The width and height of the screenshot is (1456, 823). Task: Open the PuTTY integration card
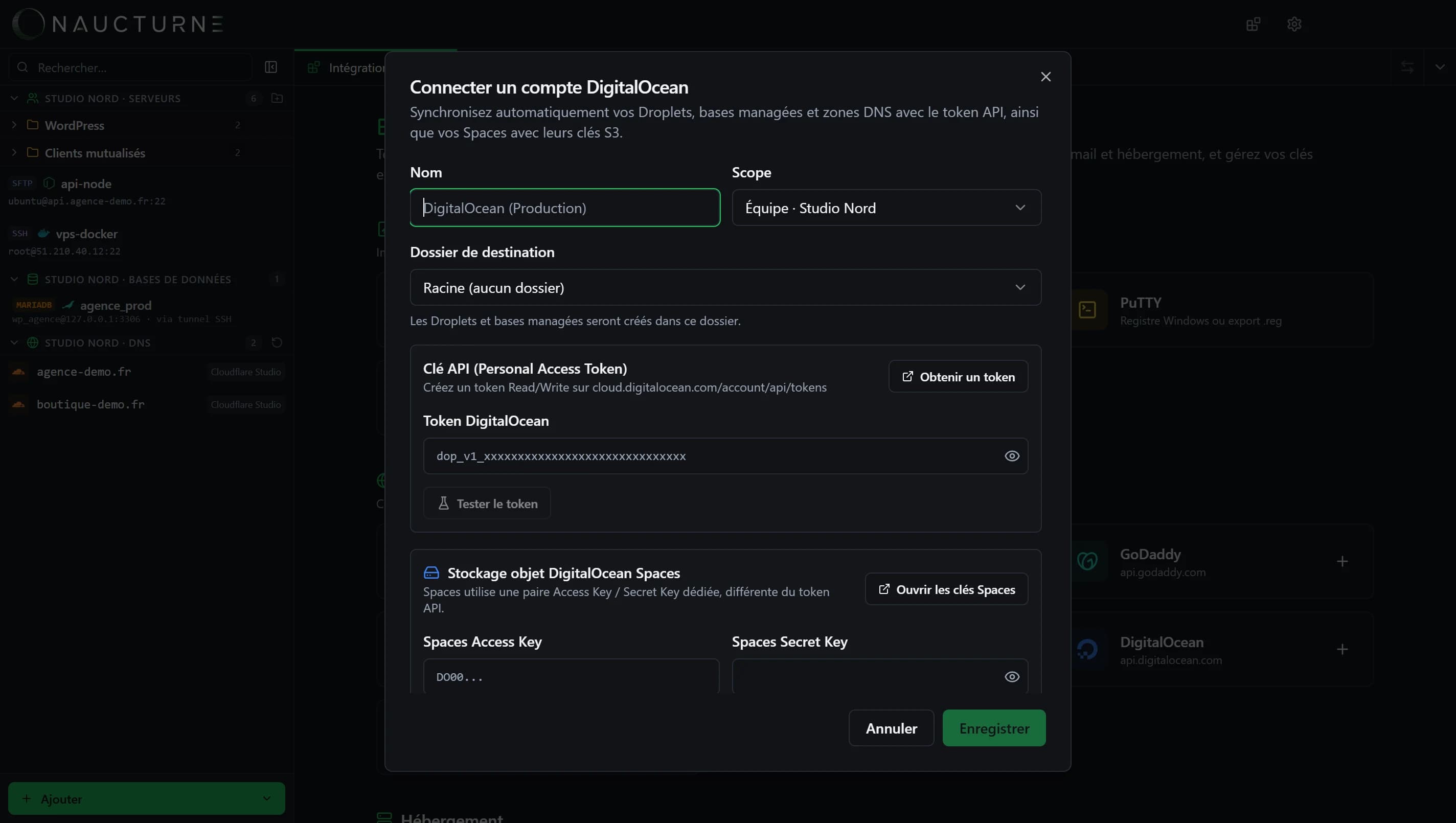[x=1221, y=310]
